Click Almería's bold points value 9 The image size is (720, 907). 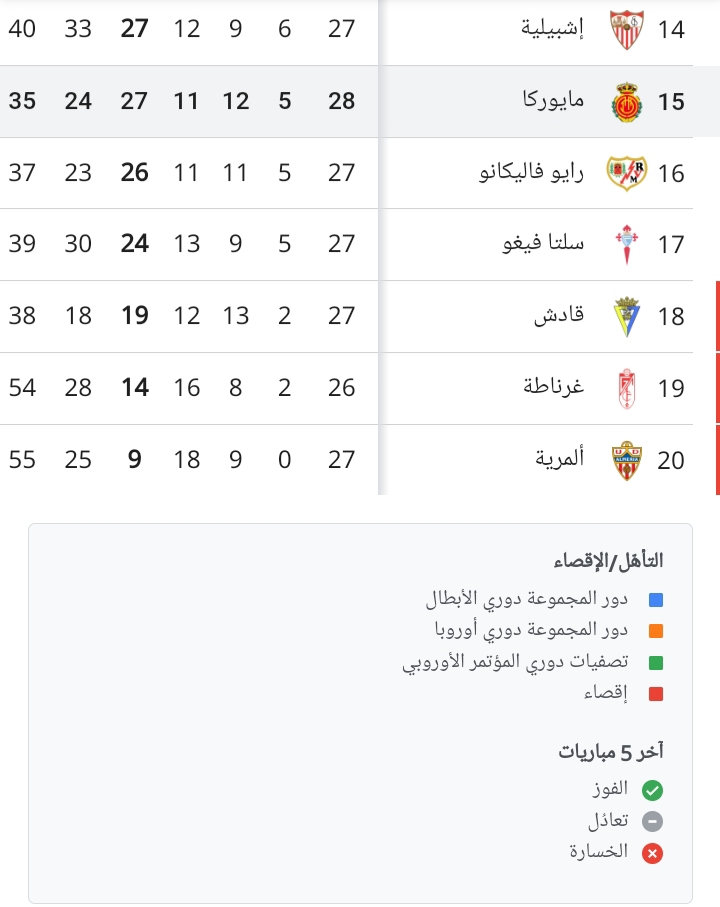pyautogui.click(x=135, y=460)
